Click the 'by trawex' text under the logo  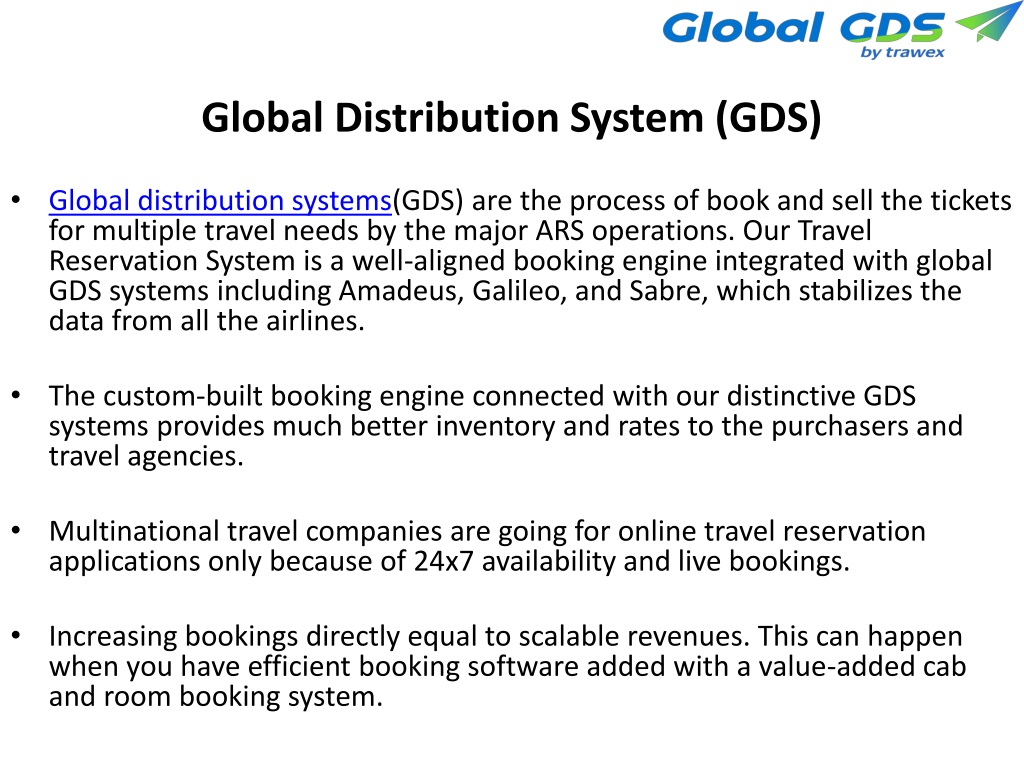903,52
